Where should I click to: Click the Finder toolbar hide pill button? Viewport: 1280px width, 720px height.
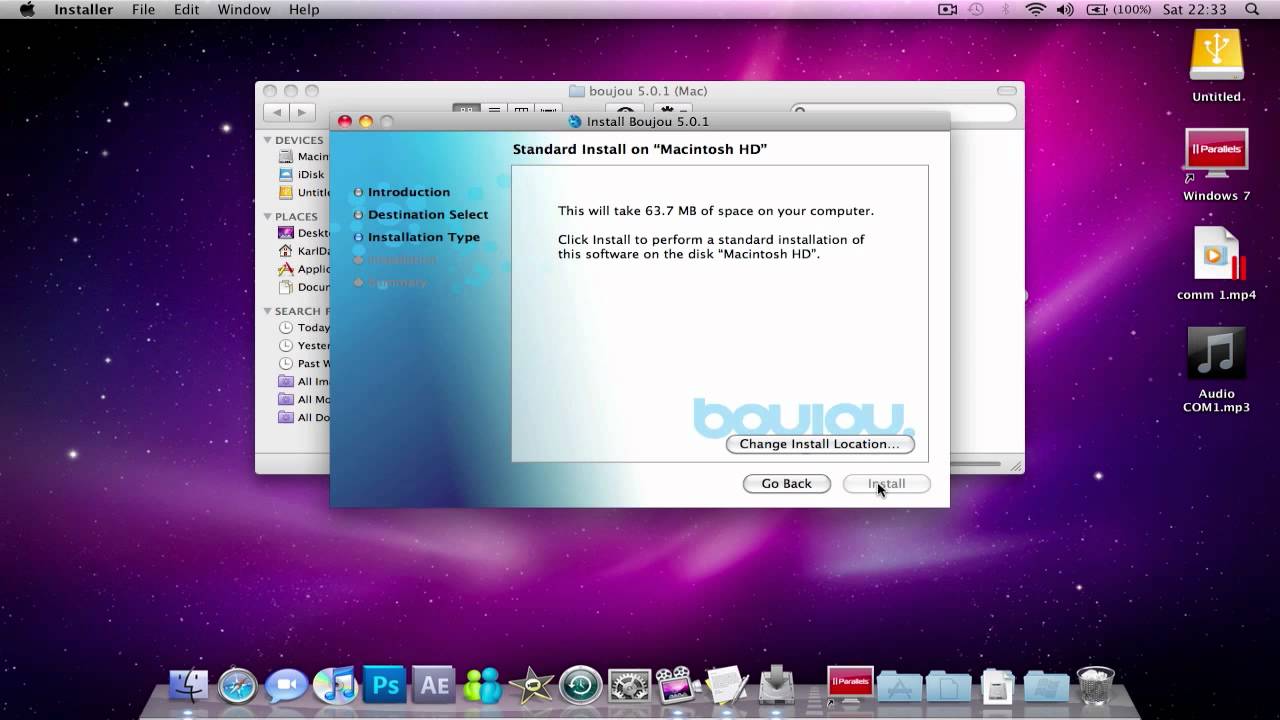click(1005, 91)
